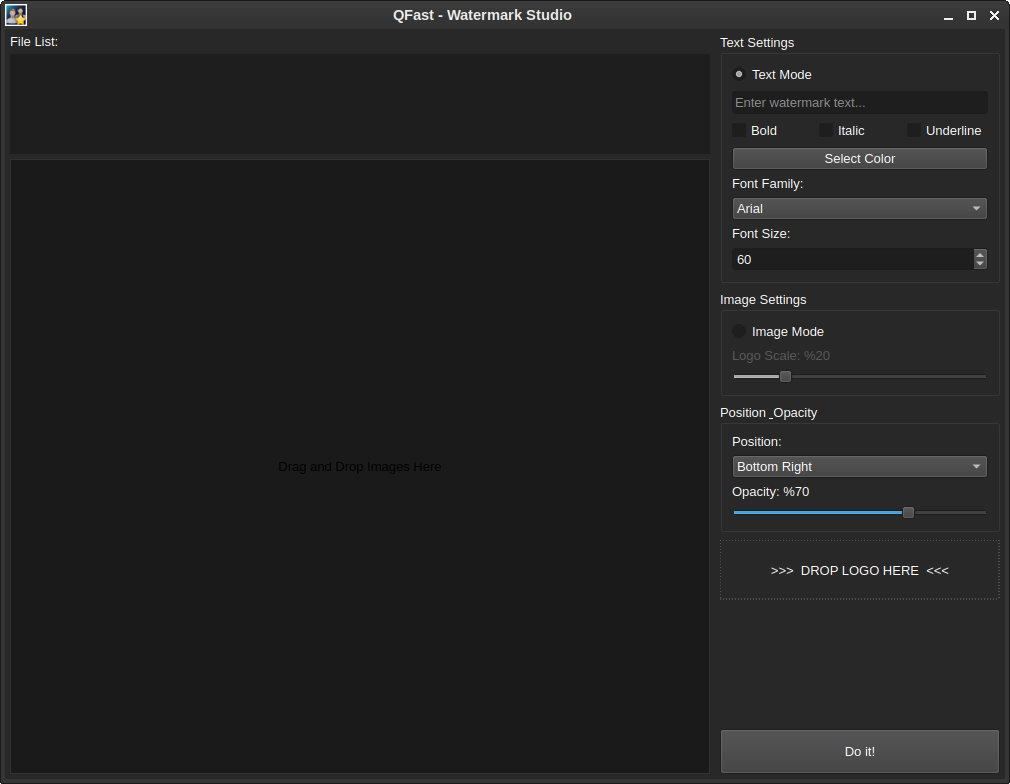Image resolution: width=1010 pixels, height=784 pixels.
Task: Enable the Bold checkbox
Action: 739,130
